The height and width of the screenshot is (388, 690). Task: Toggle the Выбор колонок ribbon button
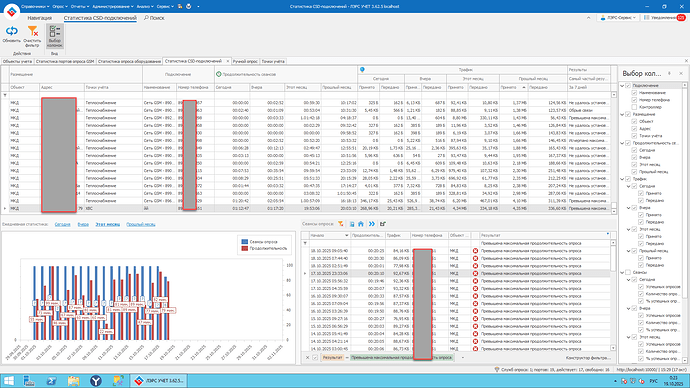(55, 36)
